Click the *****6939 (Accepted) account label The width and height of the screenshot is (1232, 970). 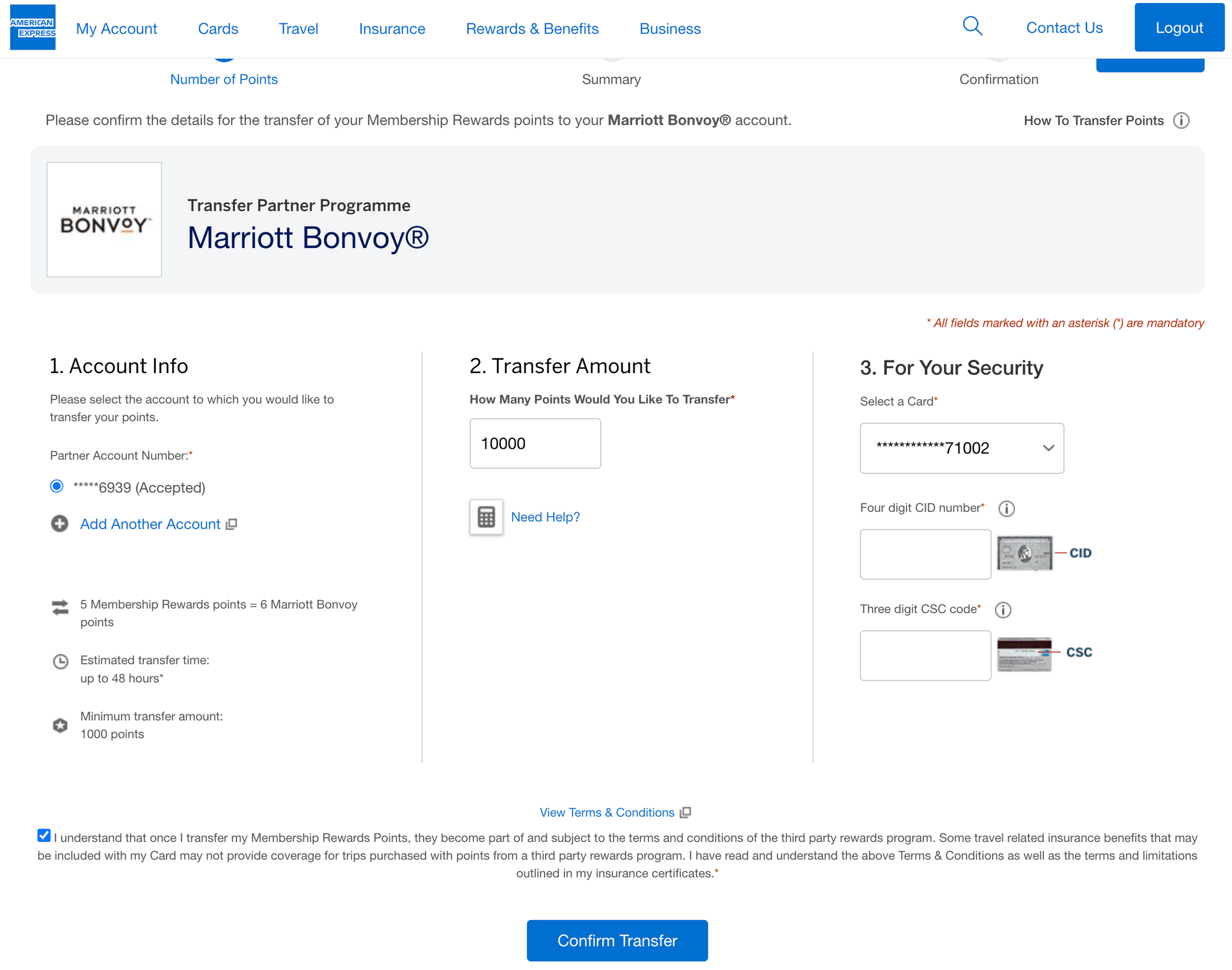pyautogui.click(x=139, y=487)
